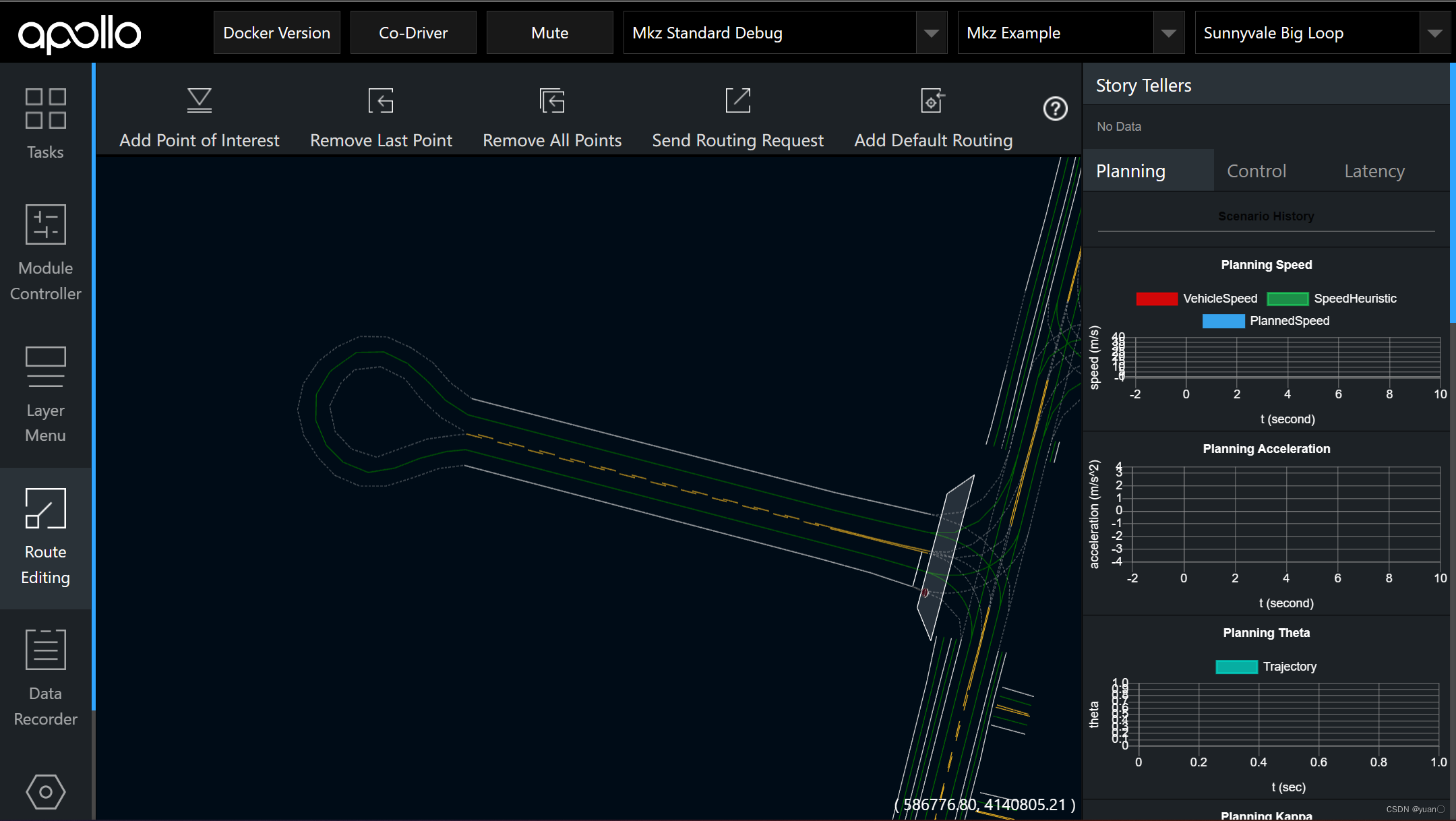The image size is (1456, 821).
Task: Click the Docker Version button
Action: coord(277,32)
